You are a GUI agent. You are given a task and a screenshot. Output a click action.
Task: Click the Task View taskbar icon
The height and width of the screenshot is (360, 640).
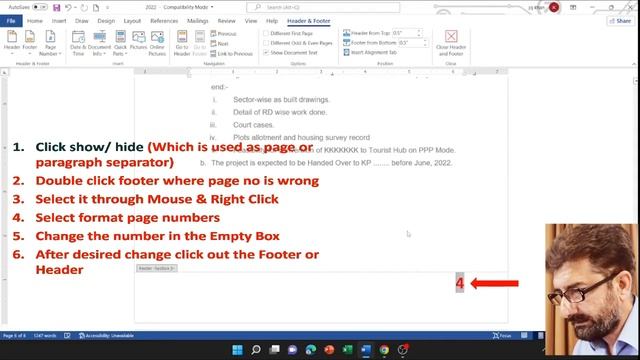274,350
